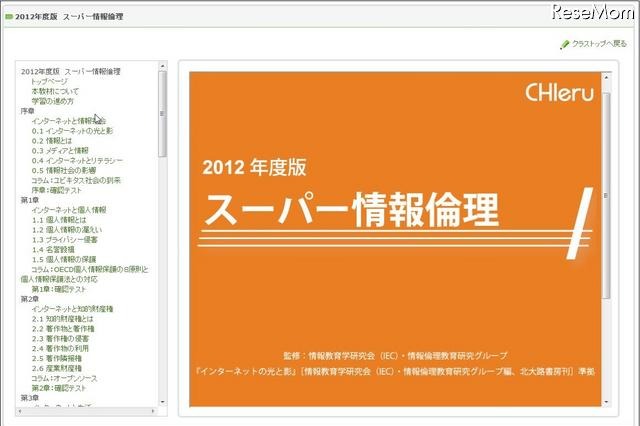
Task: Select 1.3 プライバシー侵害
Action: [64, 240]
